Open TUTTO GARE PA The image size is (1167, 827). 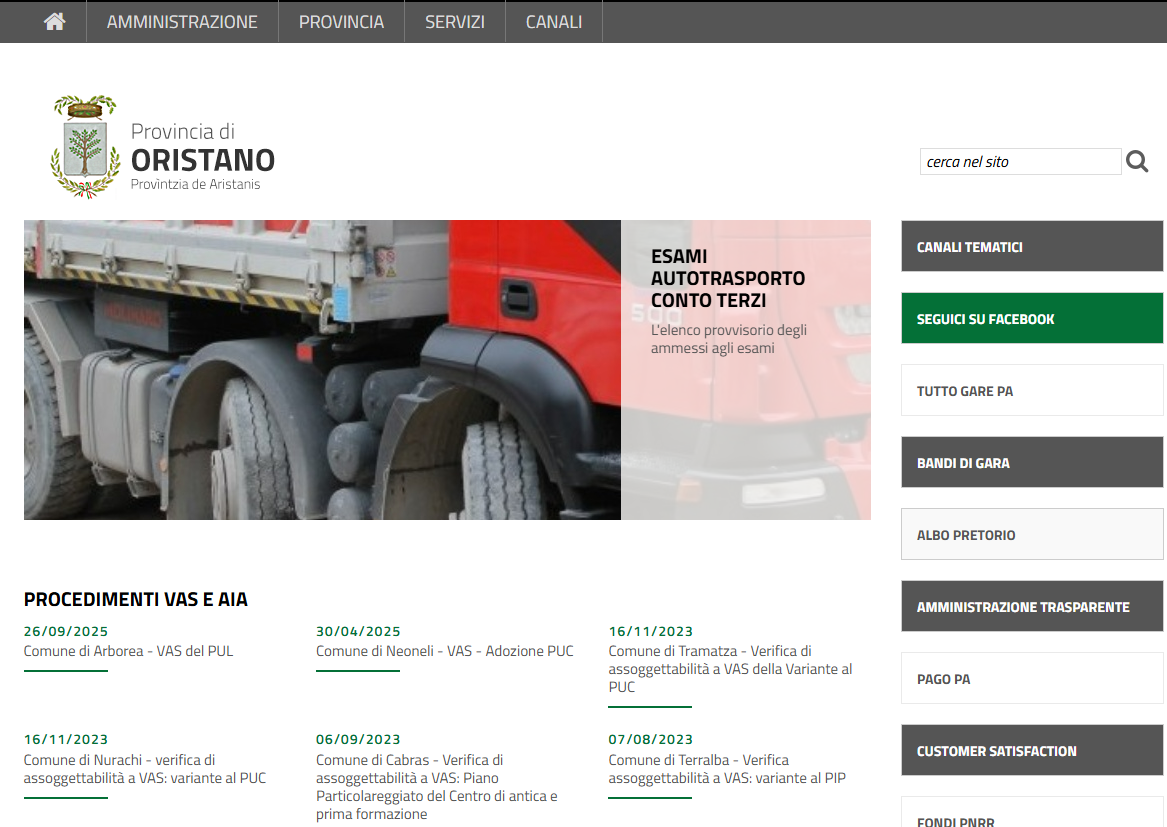click(x=1031, y=390)
